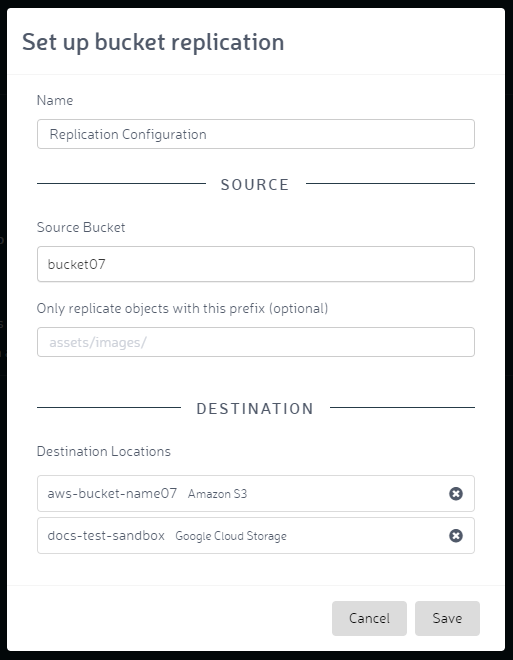Click the prefix field with assets/images/ placeholder
The width and height of the screenshot is (513, 660).
[x=256, y=342]
